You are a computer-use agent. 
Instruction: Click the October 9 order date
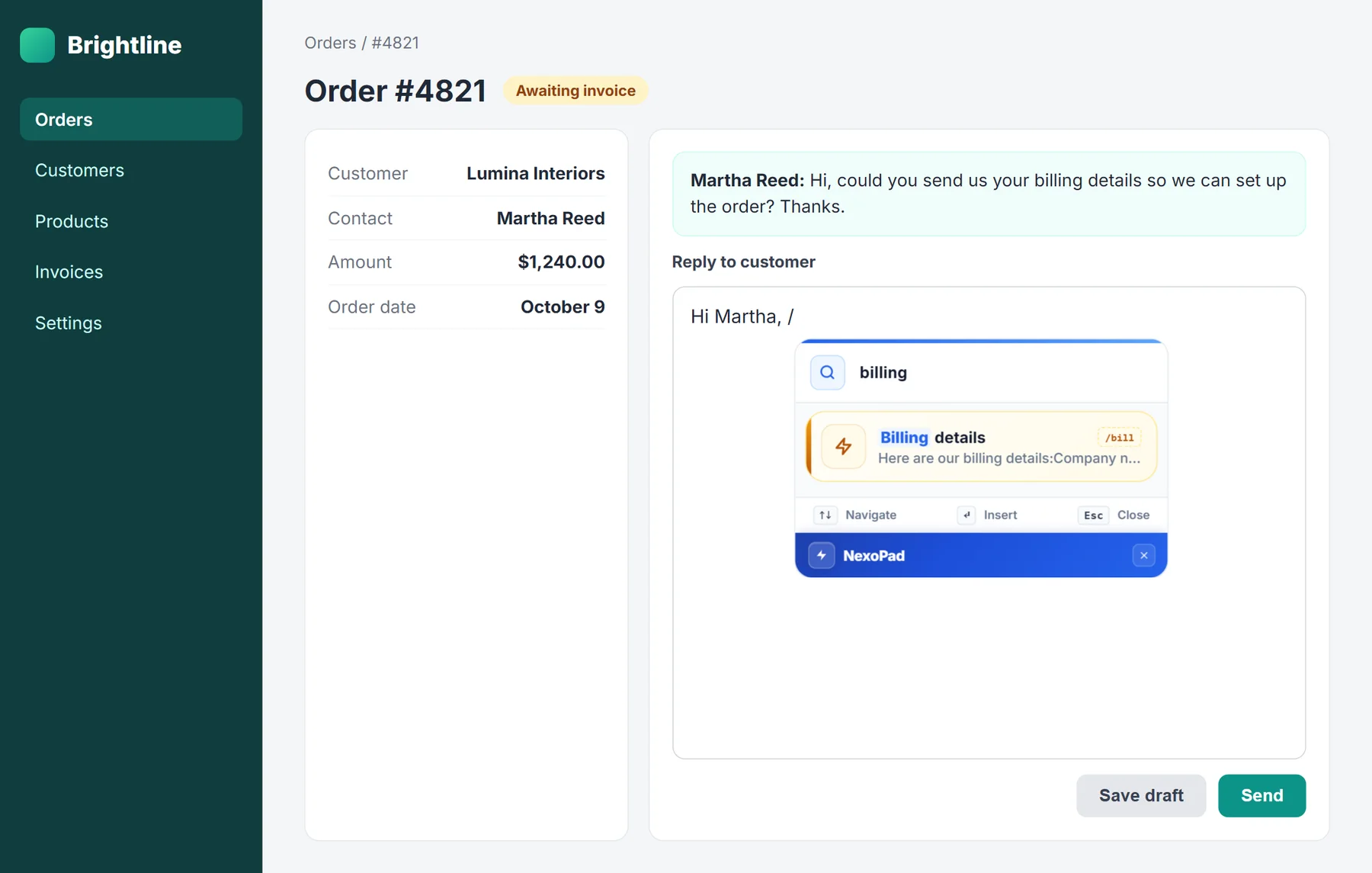(x=563, y=307)
